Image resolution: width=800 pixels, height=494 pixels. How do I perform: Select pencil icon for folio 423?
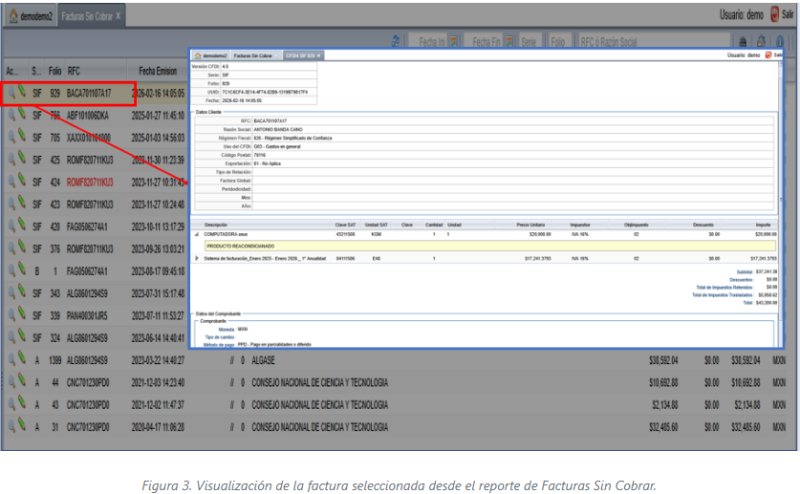tap(21, 203)
